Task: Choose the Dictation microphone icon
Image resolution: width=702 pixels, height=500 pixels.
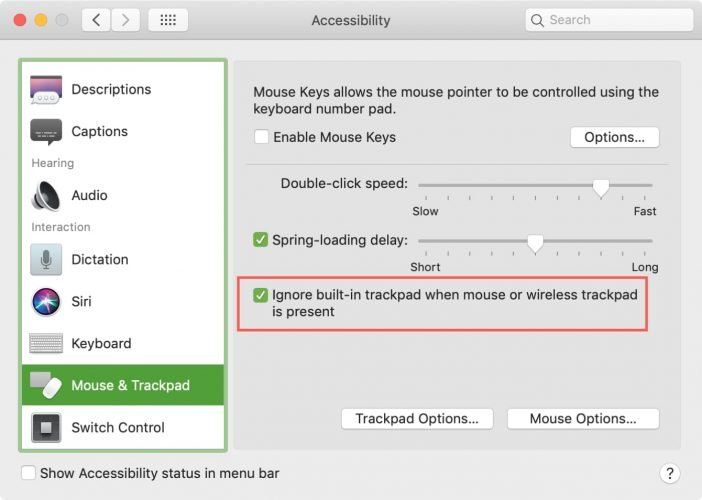Action: [x=46, y=260]
